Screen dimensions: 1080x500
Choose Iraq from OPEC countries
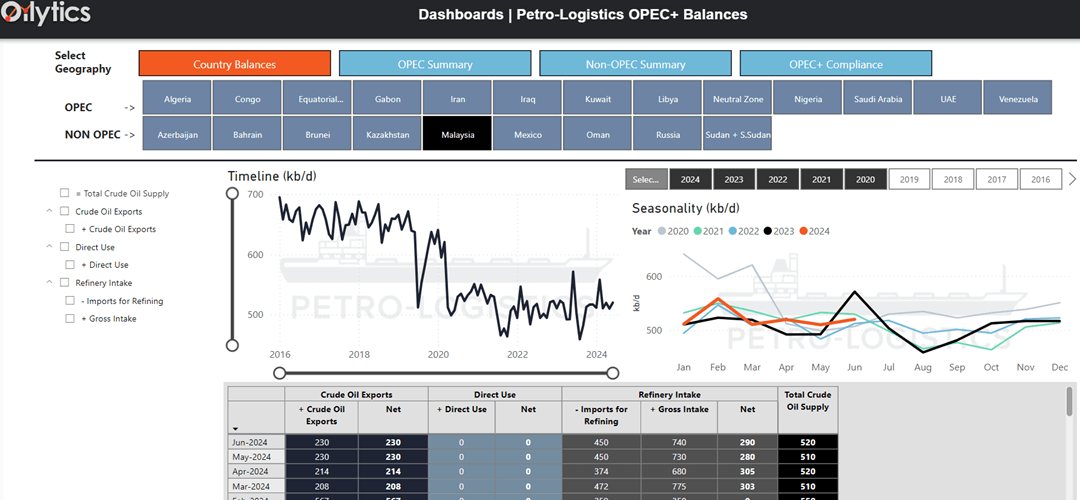[x=528, y=98]
